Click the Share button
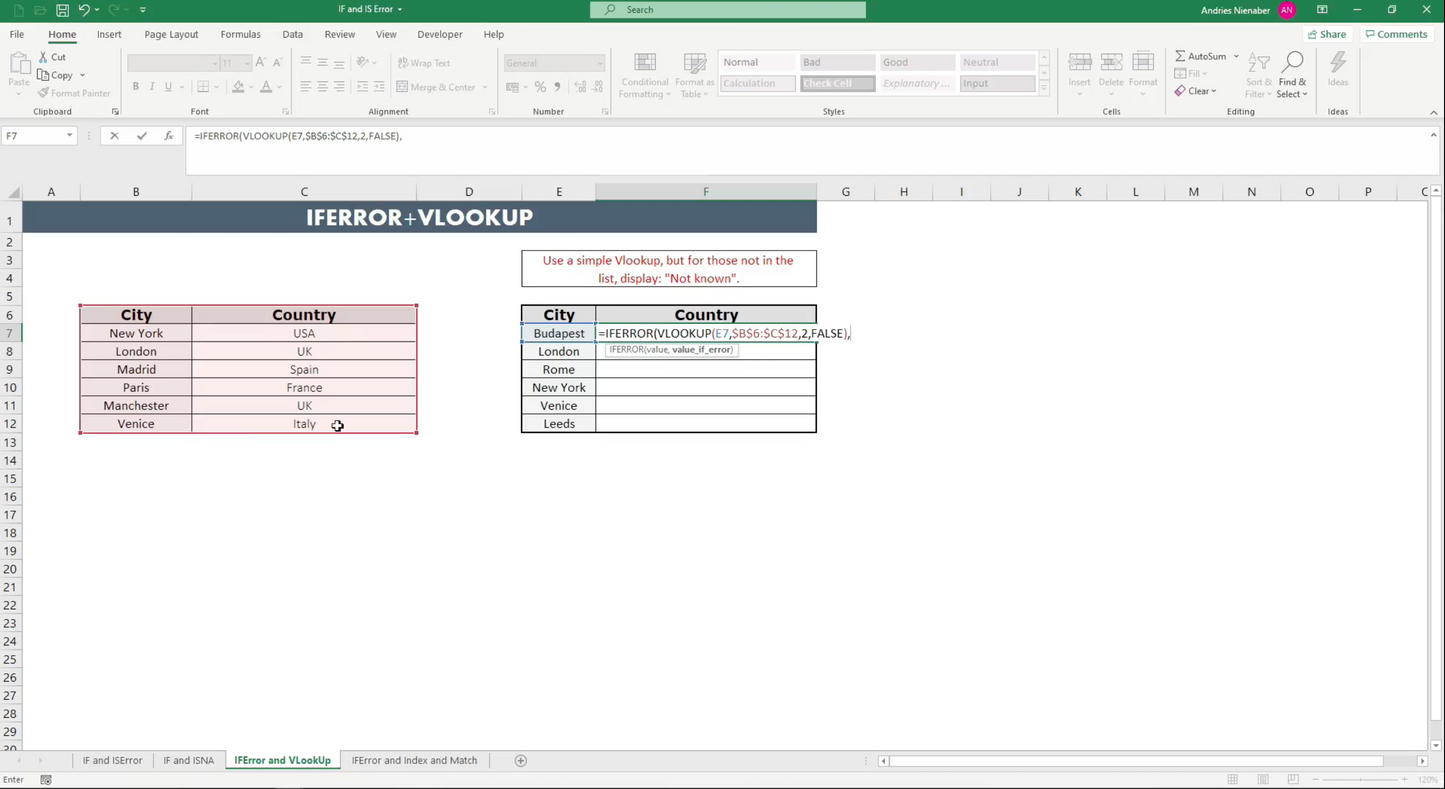Image resolution: width=1445 pixels, height=789 pixels. pos(1327,33)
